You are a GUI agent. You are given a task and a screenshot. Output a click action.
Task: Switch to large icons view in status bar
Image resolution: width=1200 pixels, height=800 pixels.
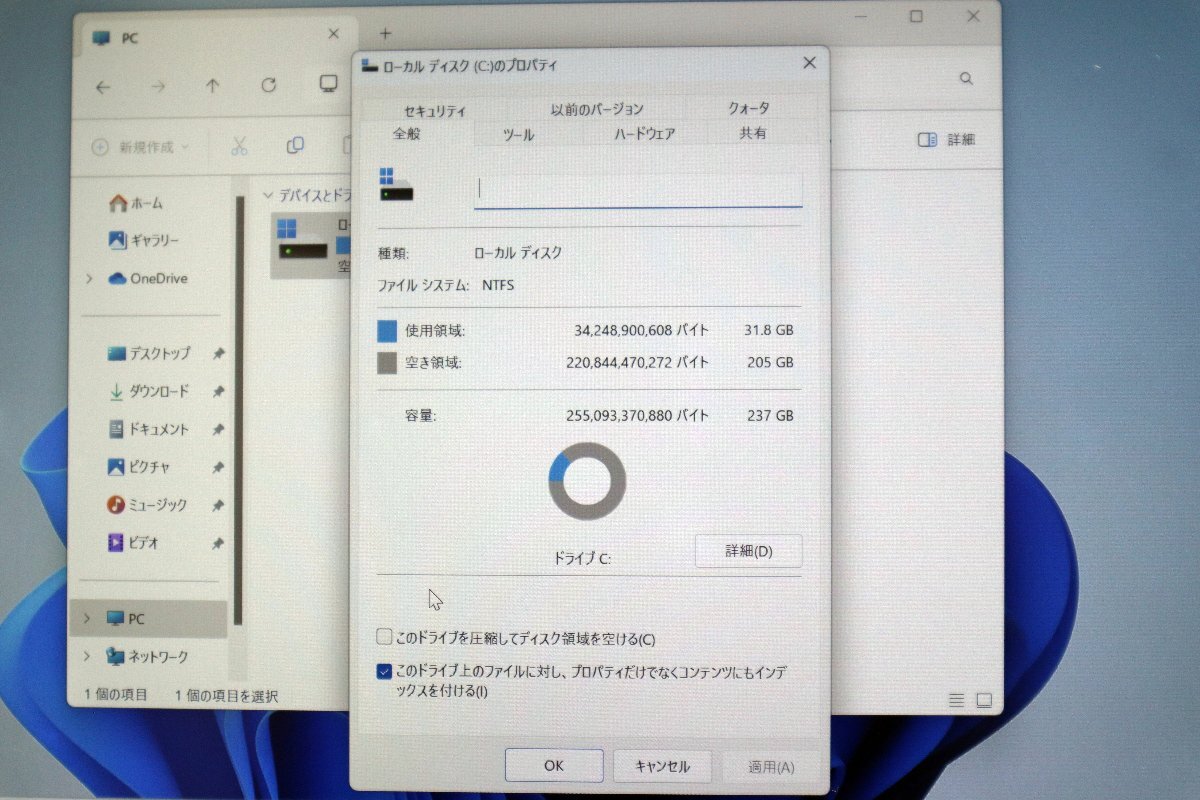point(984,699)
